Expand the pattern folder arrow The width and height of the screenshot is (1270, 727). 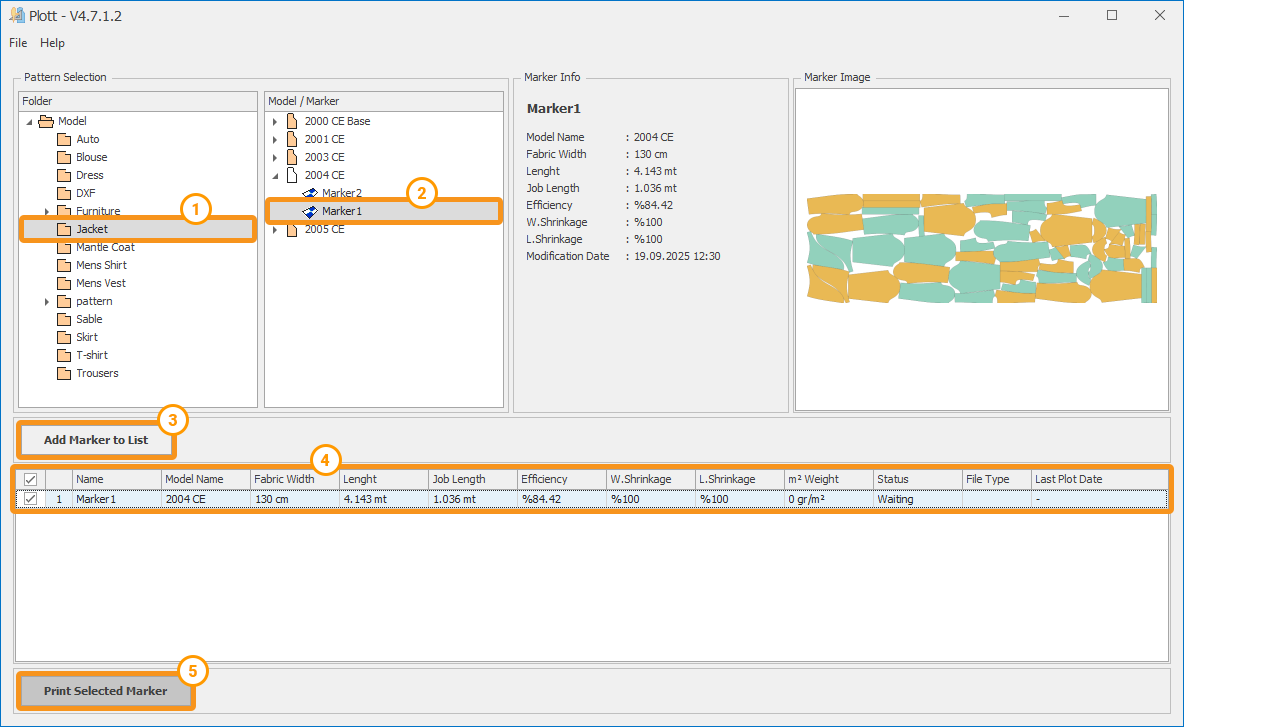46,301
